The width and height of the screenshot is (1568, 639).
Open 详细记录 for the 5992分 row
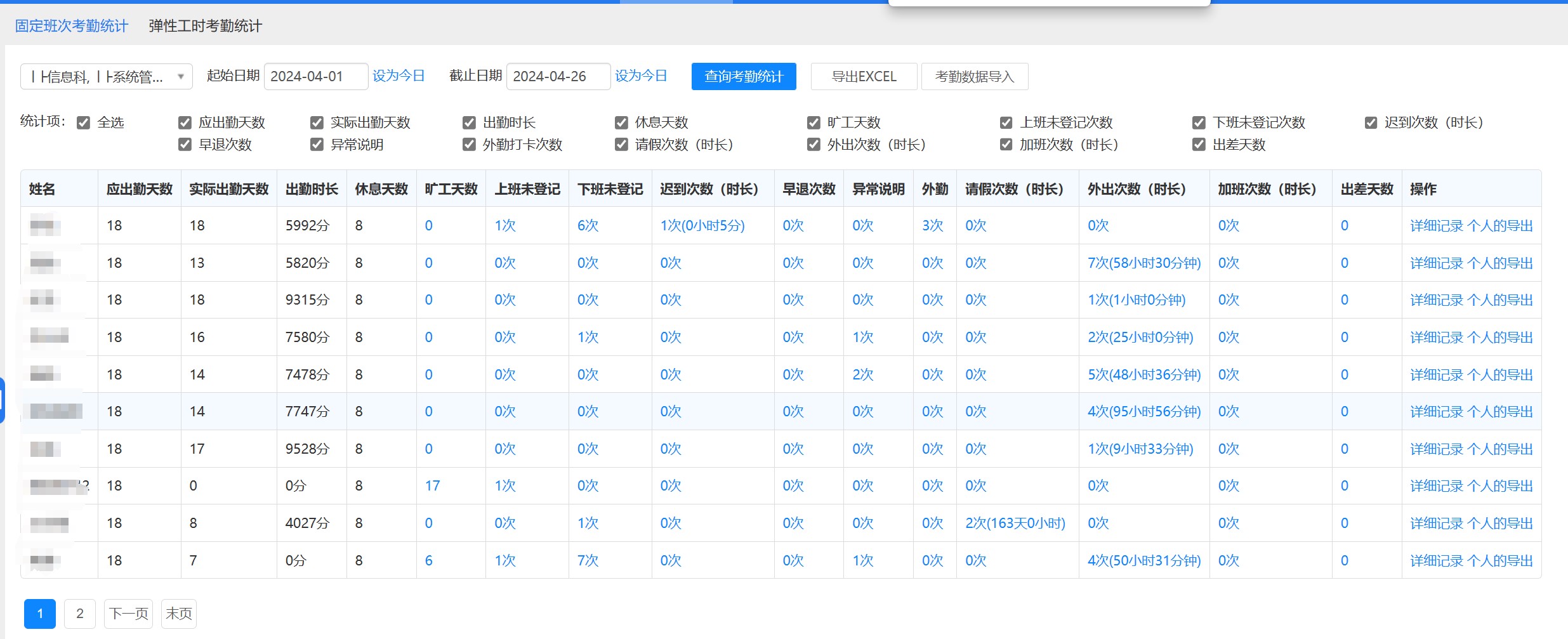point(1437,226)
